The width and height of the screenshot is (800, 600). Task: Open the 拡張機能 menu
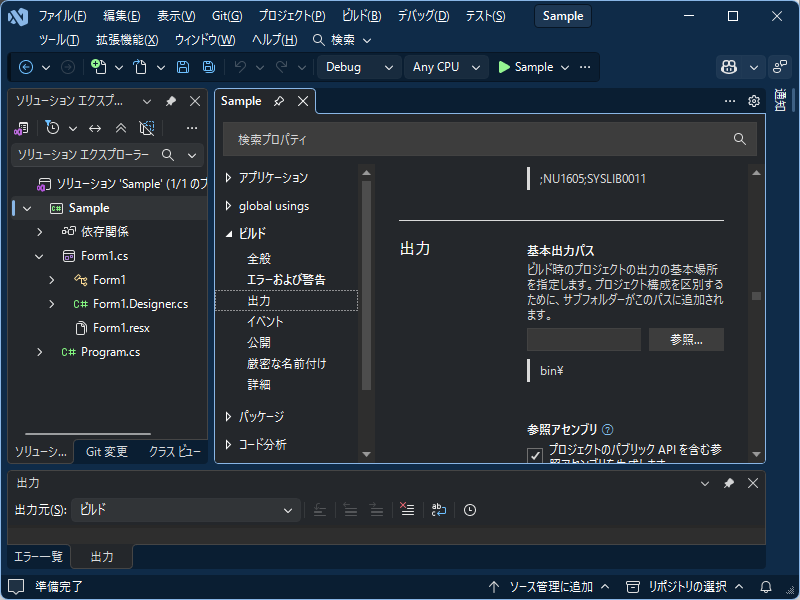coord(127,40)
